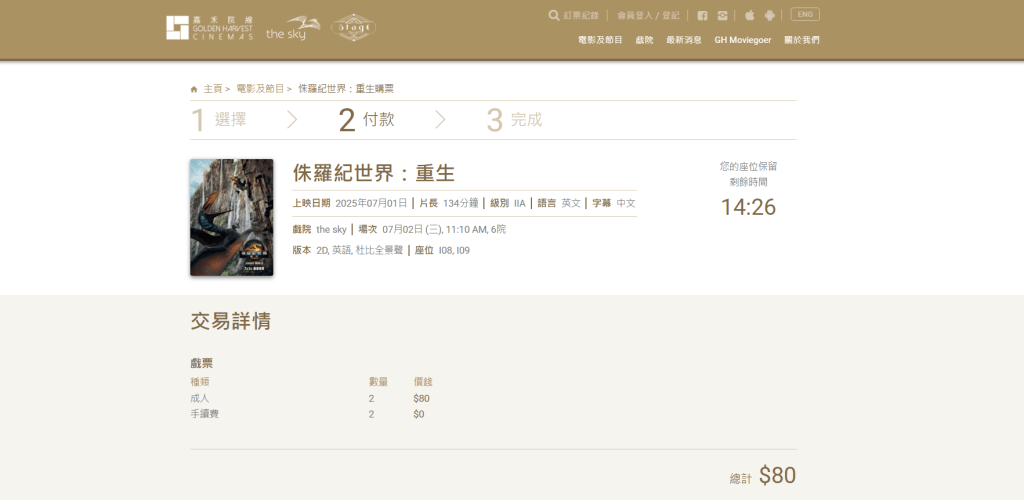The width and height of the screenshot is (1024, 504).
Task: Click step 2 付款
Action: pyautogui.click(x=366, y=120)
